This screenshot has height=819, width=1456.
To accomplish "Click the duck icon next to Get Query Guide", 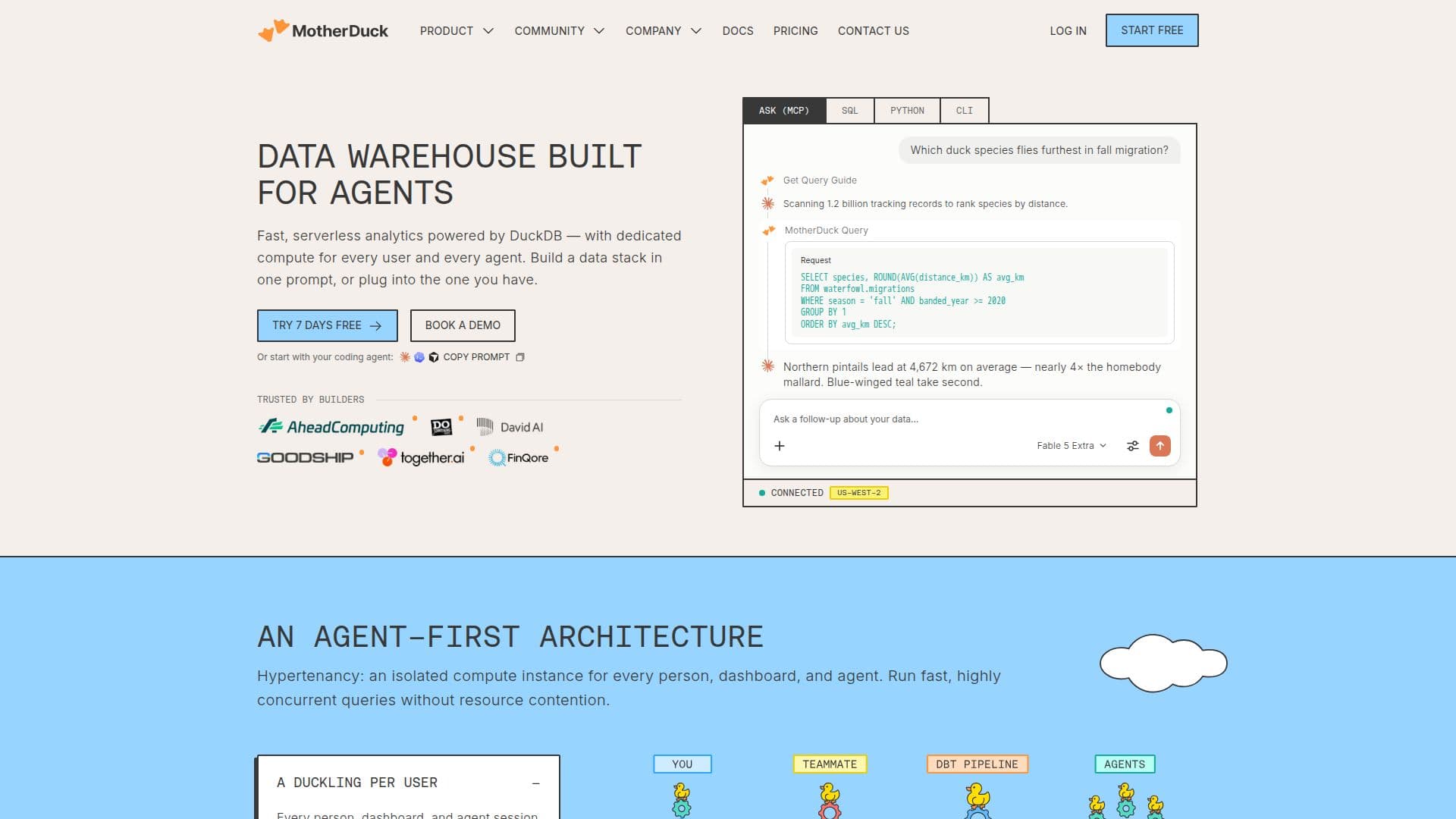I will click(767, 180).
